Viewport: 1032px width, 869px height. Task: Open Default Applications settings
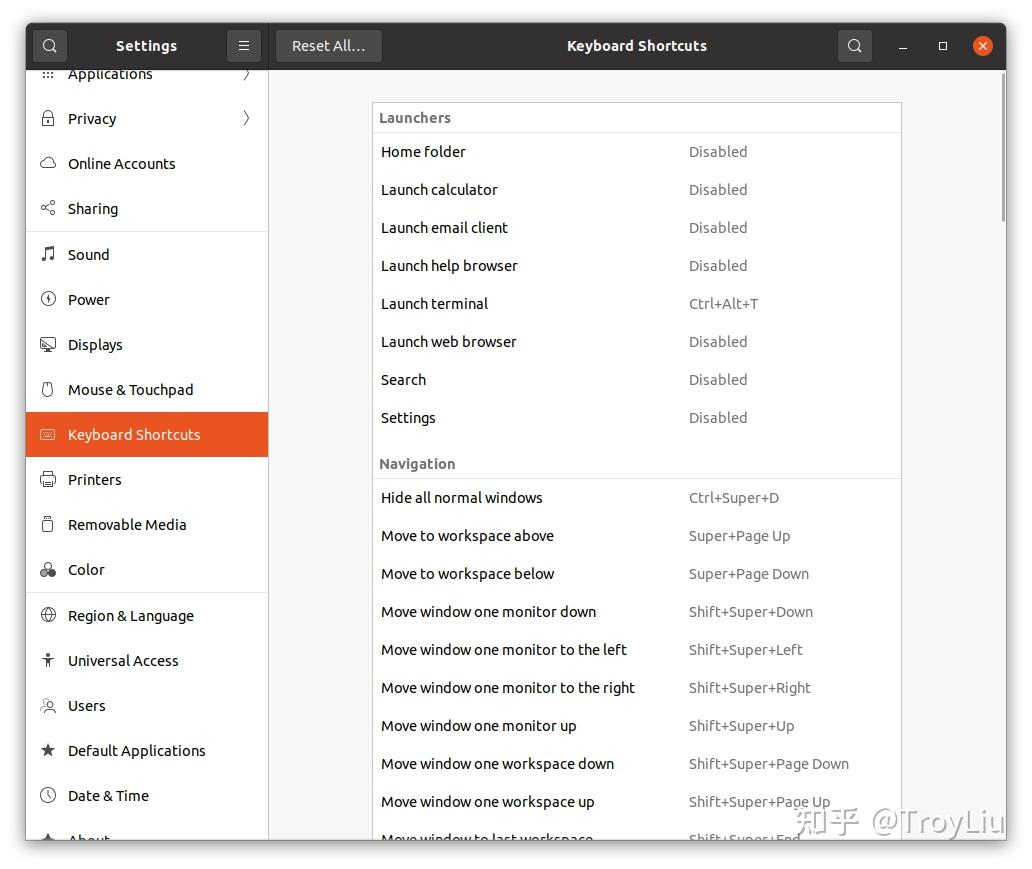click(137, 750)
